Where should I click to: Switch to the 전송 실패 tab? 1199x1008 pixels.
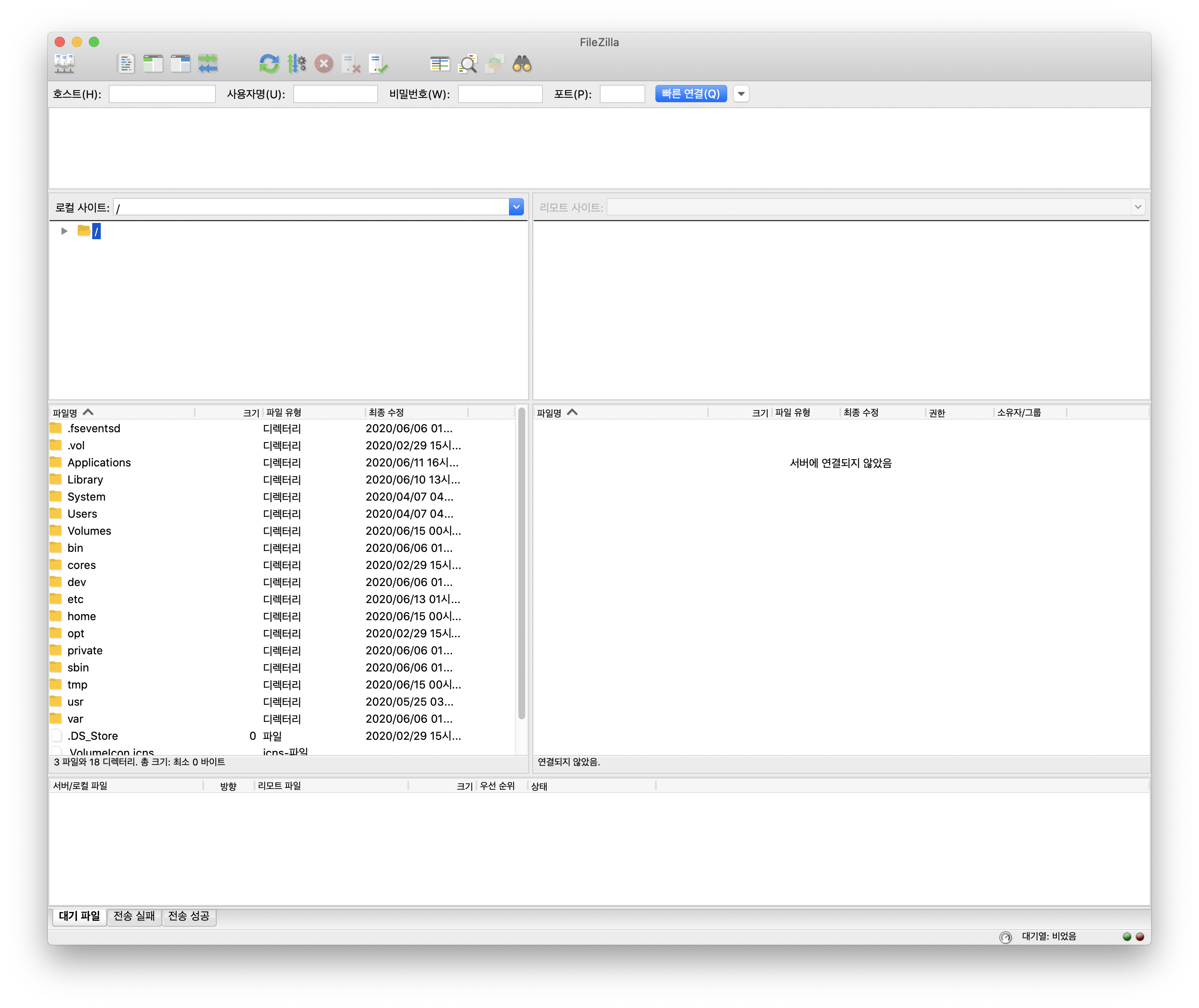(134, 916)
